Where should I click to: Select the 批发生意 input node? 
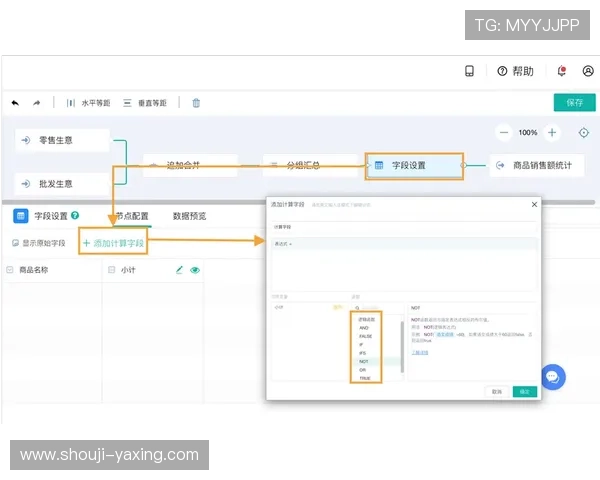point(62,184)
